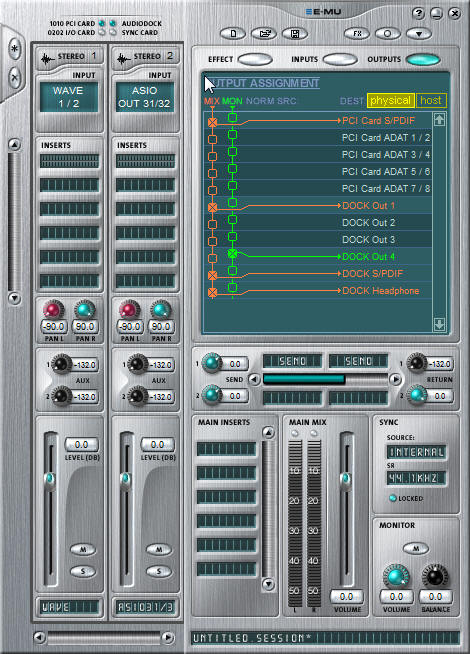Screen dimensions: 470x654
Task: Switch to the INPUTS view
Action: point(340,60)
